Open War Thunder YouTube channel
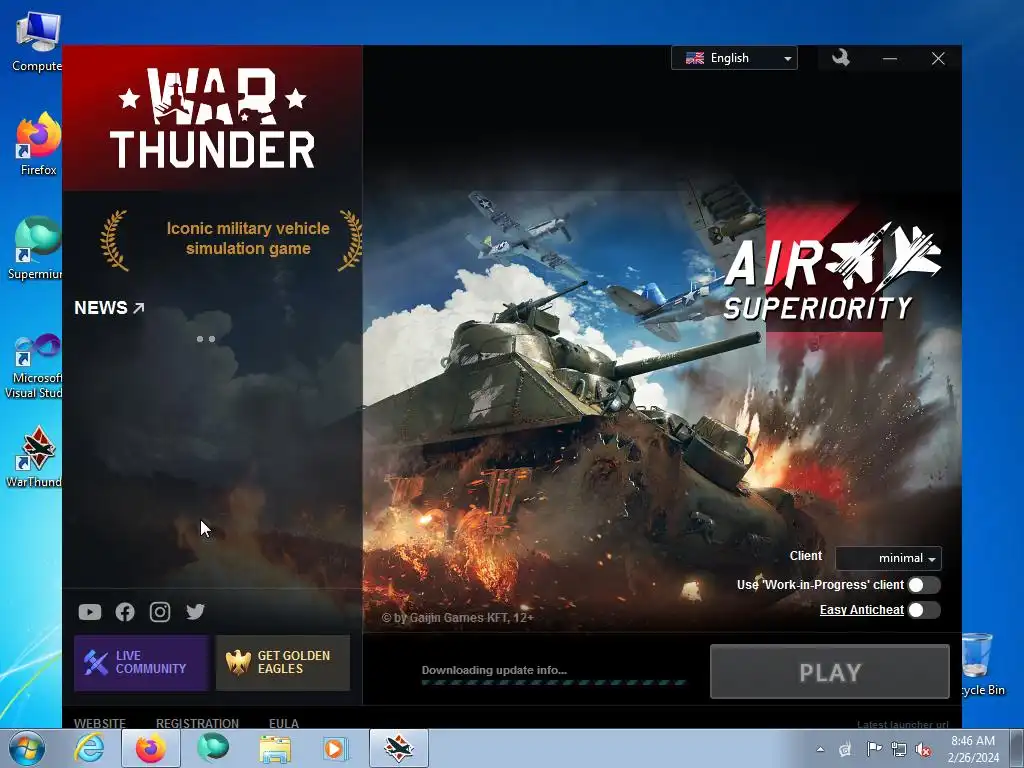The width and height of the screenshot is (1024, 768). point(90,612)
